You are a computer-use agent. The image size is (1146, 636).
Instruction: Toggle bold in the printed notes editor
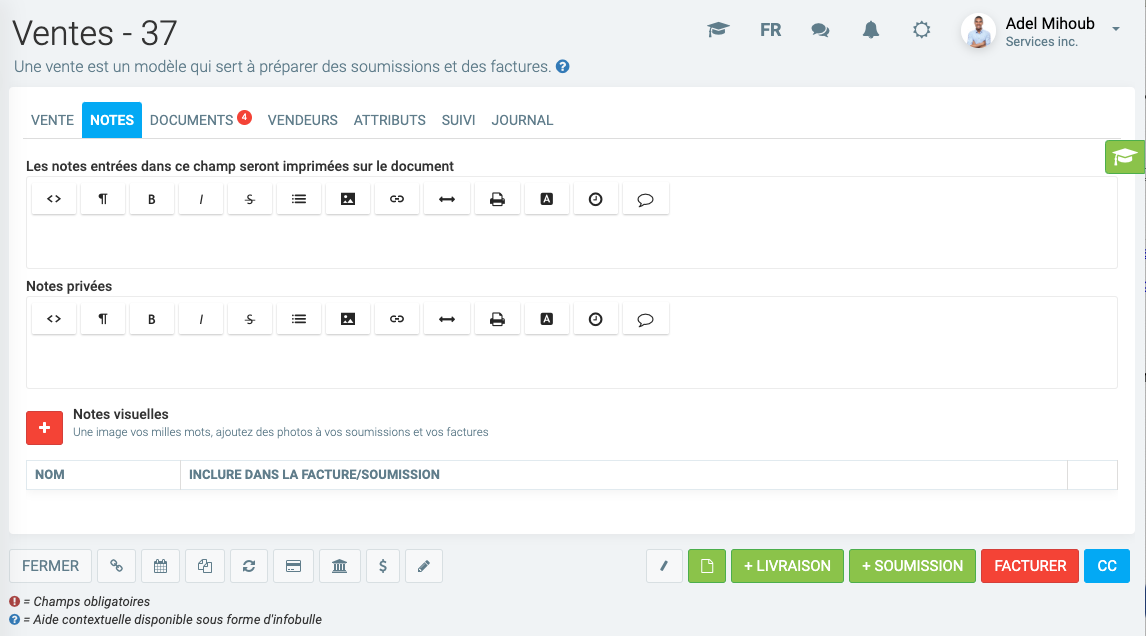tap(152, 199)
